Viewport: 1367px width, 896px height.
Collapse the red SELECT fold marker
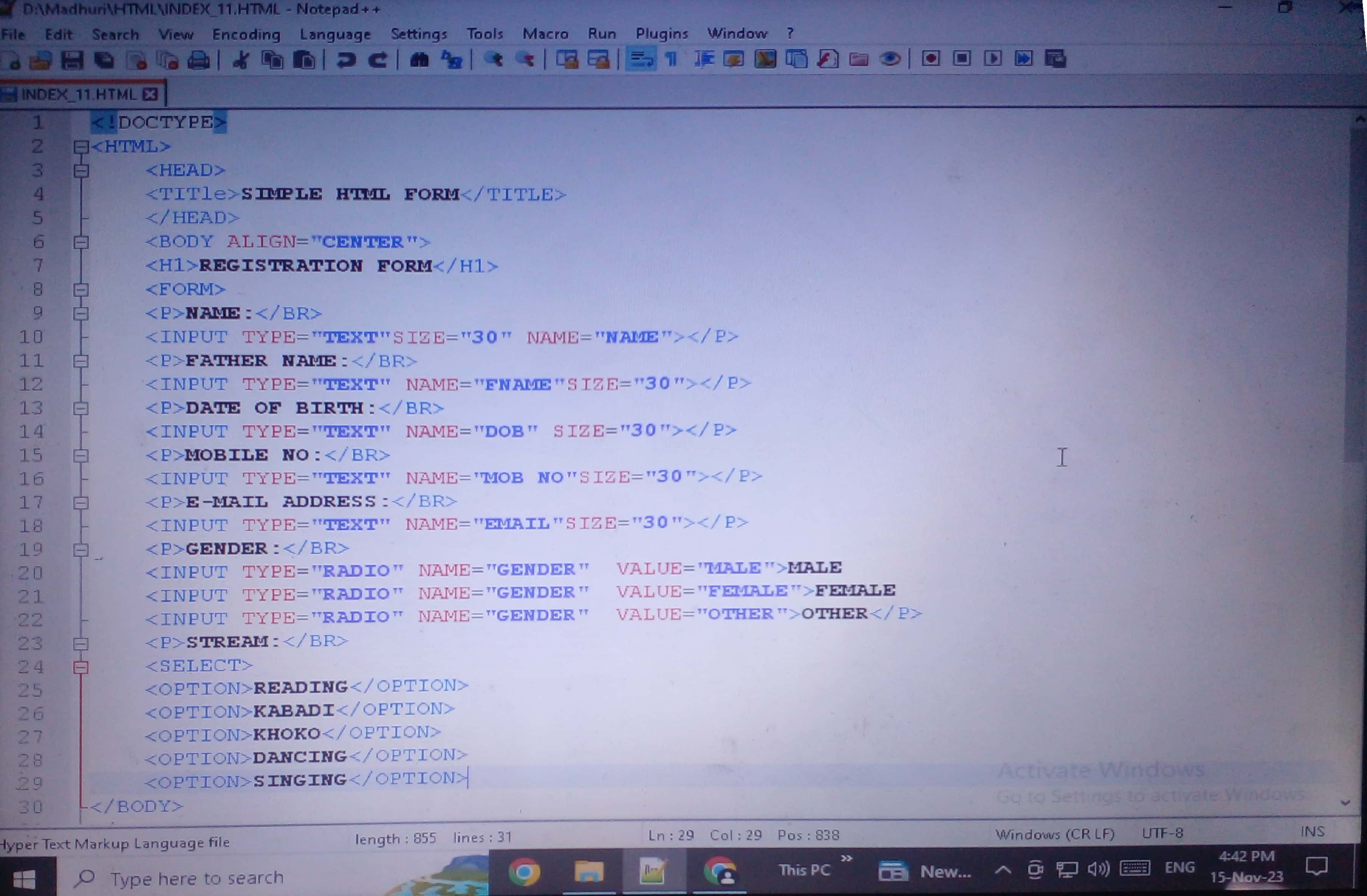tap(80, 667)
